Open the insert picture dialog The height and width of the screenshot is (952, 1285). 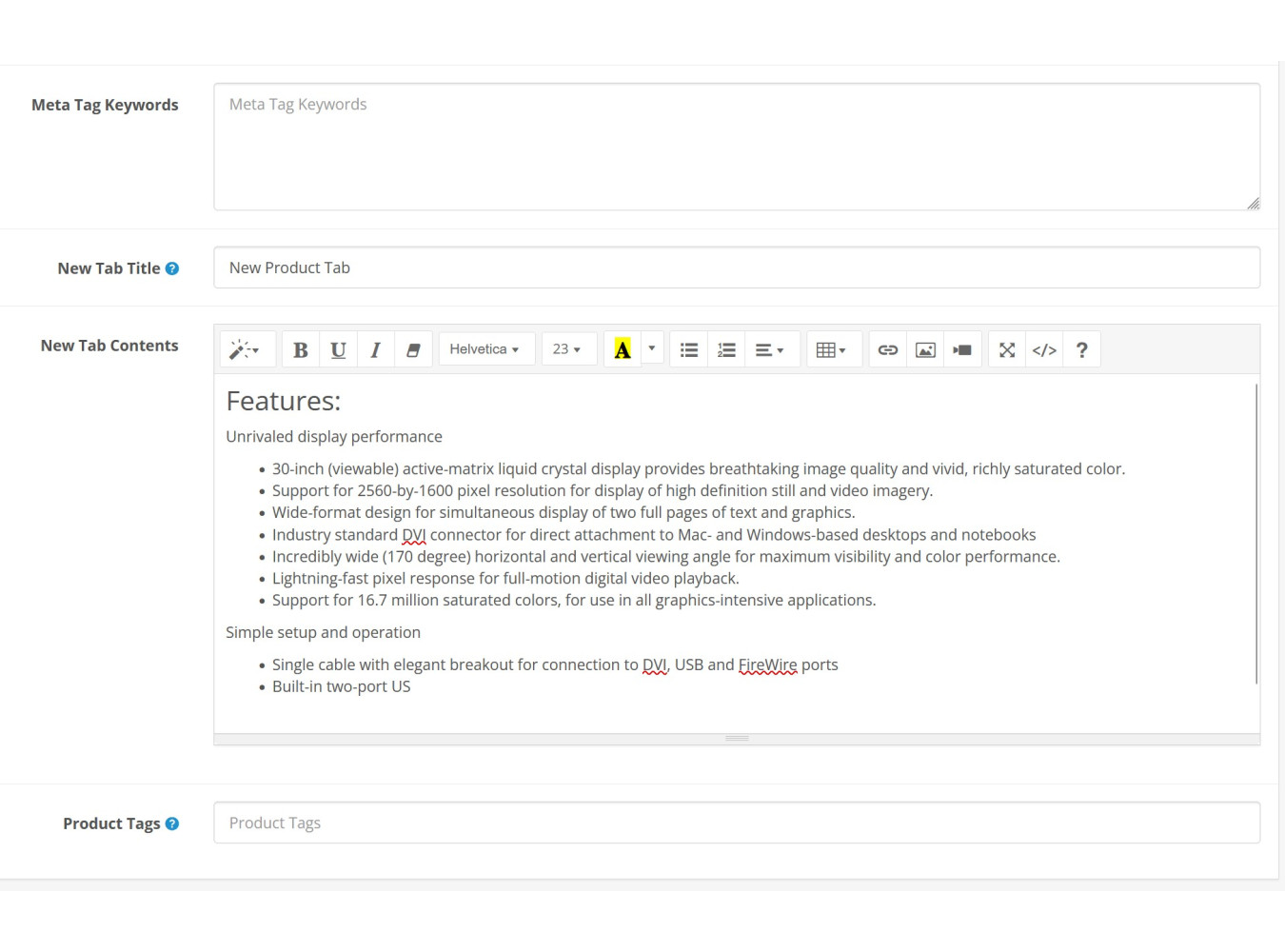click(x=925, y=349)
